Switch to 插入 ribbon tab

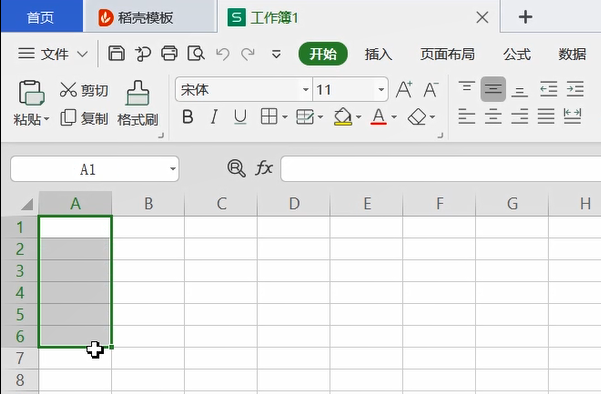click(378, 54)
